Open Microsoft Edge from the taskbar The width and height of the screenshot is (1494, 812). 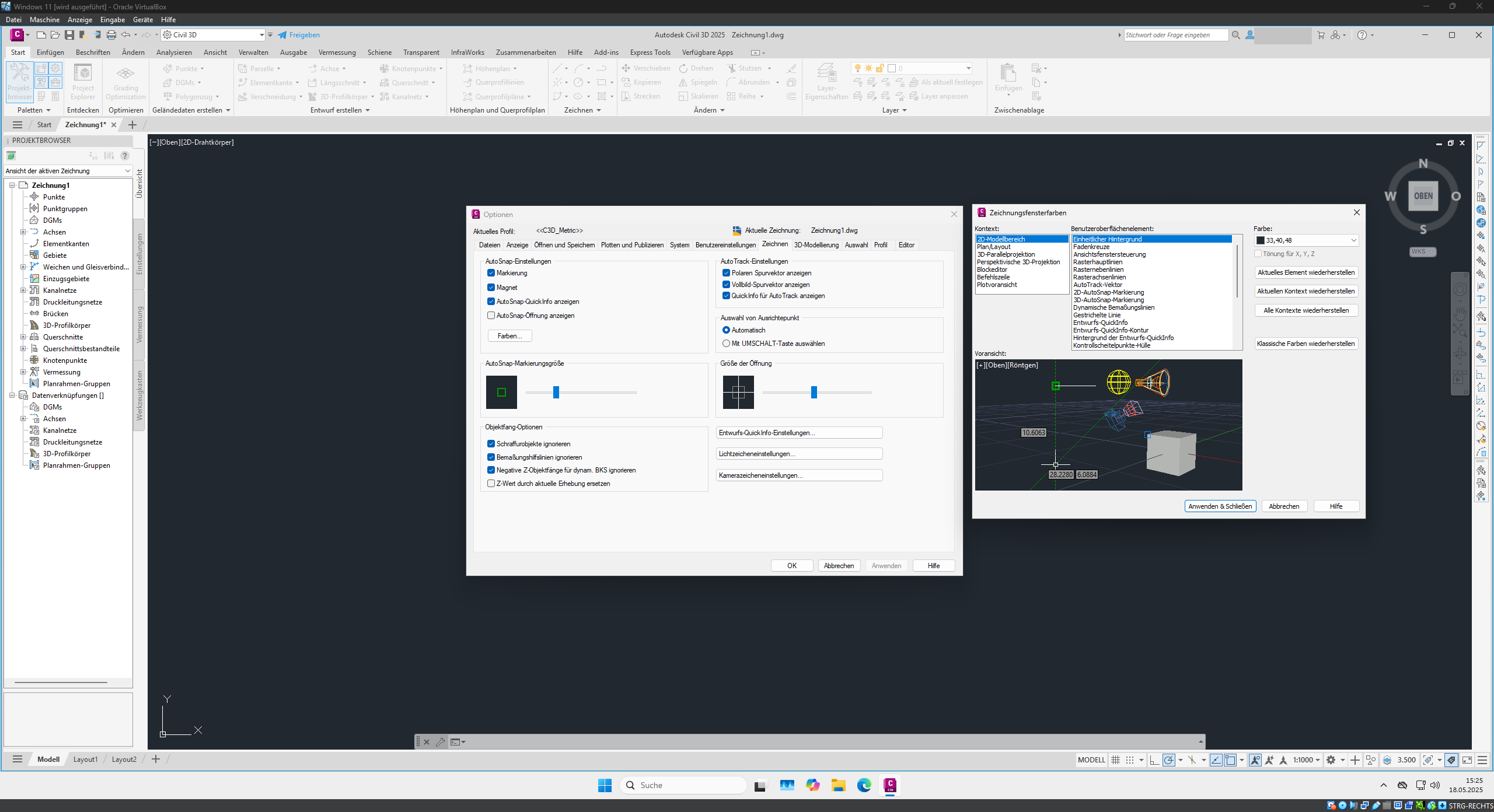coord(864,785)
